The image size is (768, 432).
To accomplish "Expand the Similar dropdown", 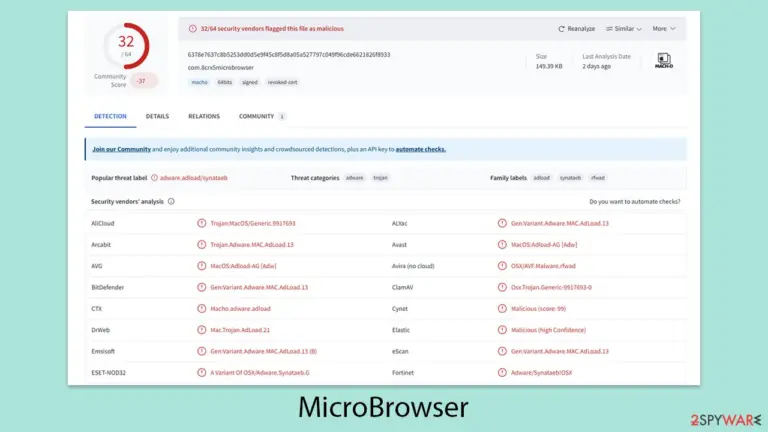I will [x=624, y=29].
